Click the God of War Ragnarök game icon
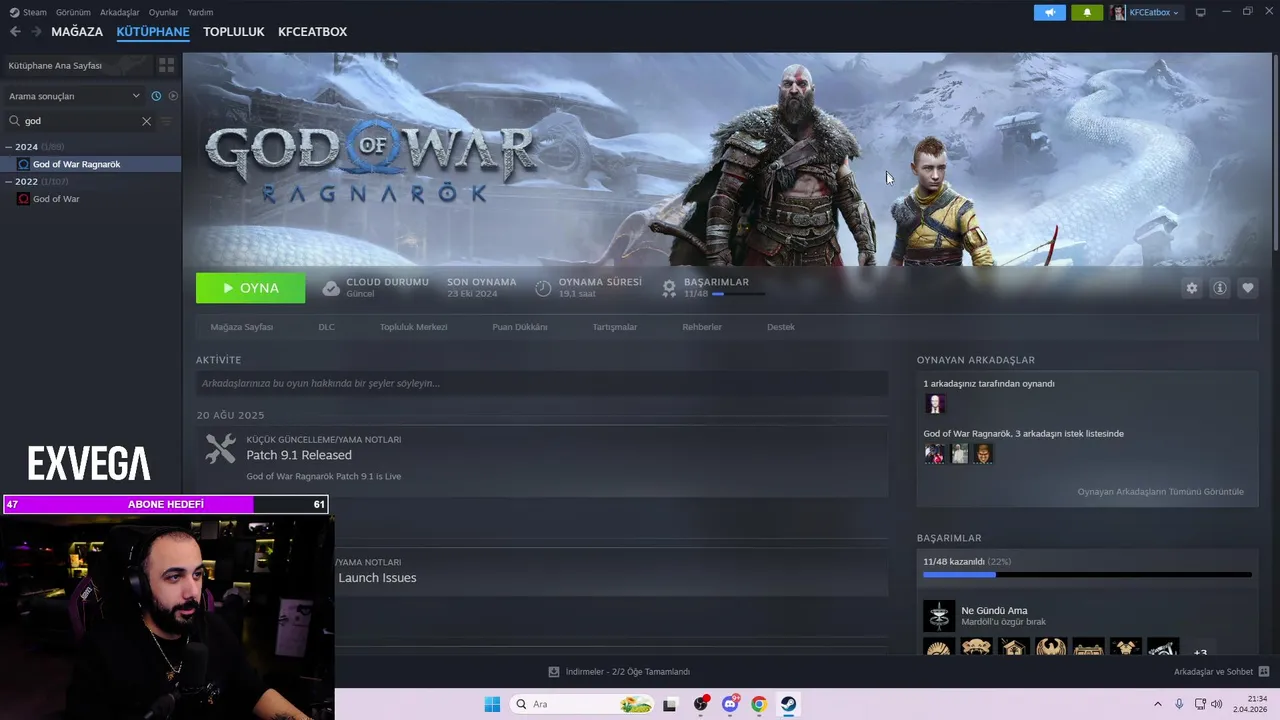The image size is (1280, 720). [24, 164]
